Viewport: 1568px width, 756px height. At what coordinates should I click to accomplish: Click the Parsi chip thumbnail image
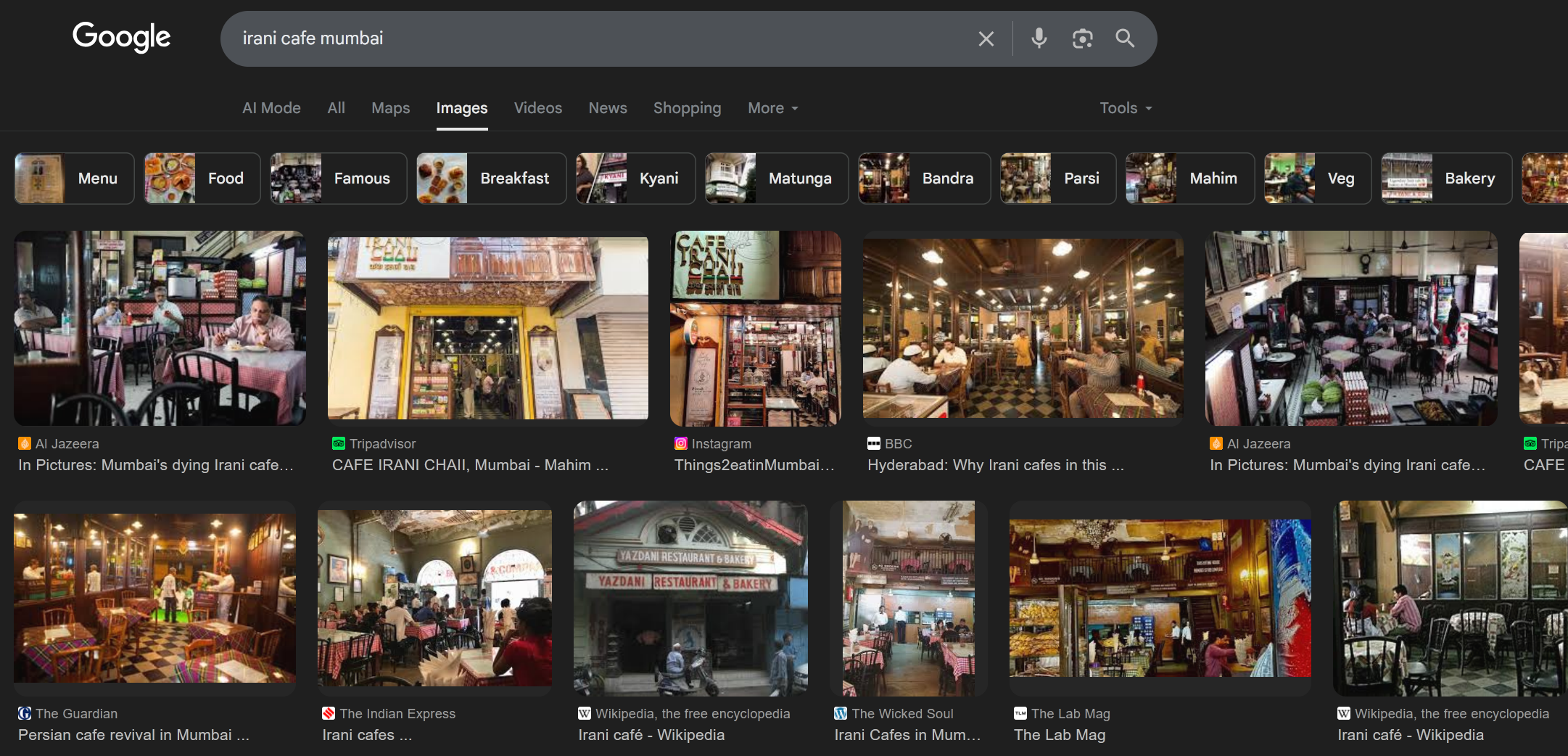(x=1026, y=178)
